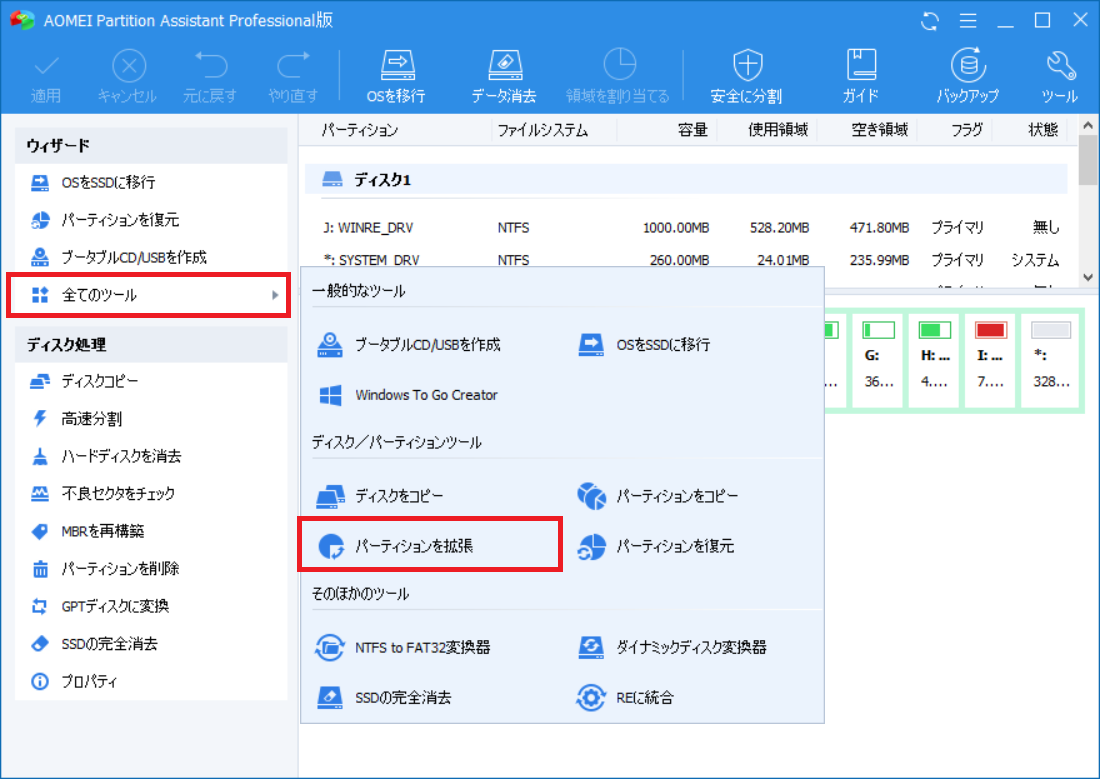Viewport: 1100px width, 779px height.
Task: Select the G: partition block
Action: coord(878,360)
